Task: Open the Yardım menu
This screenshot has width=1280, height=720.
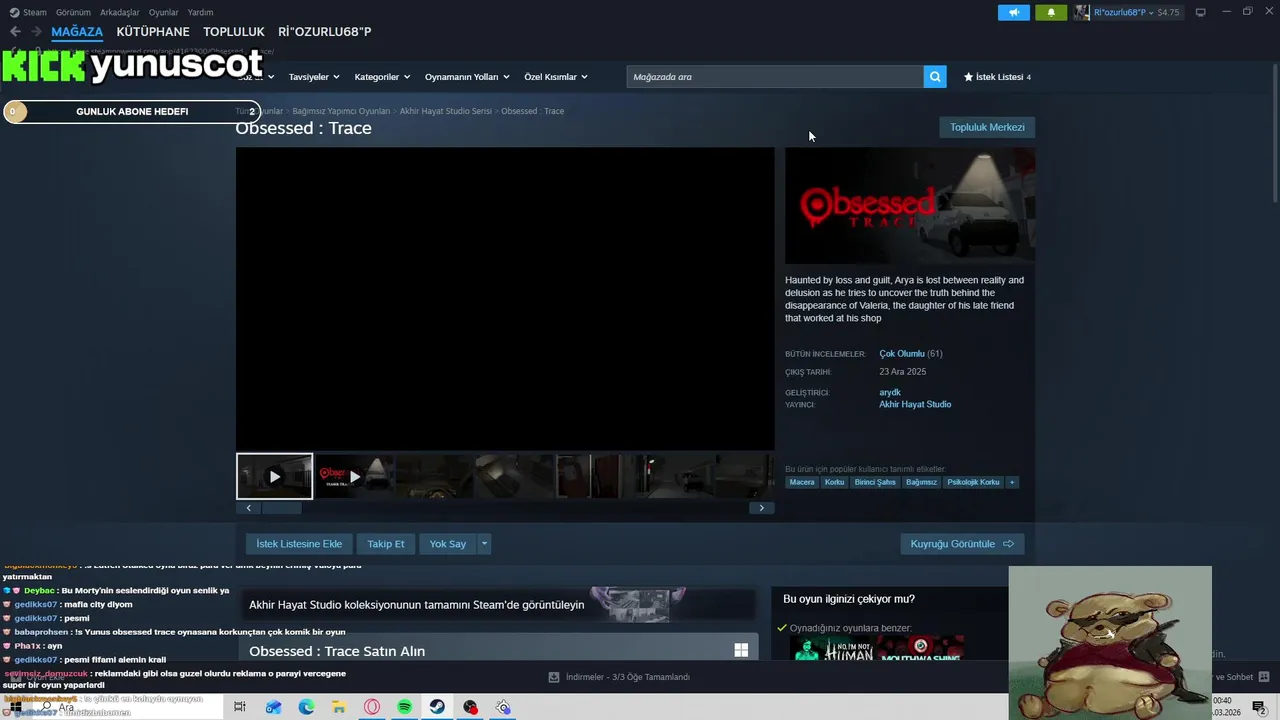Action: pos(200,12)
